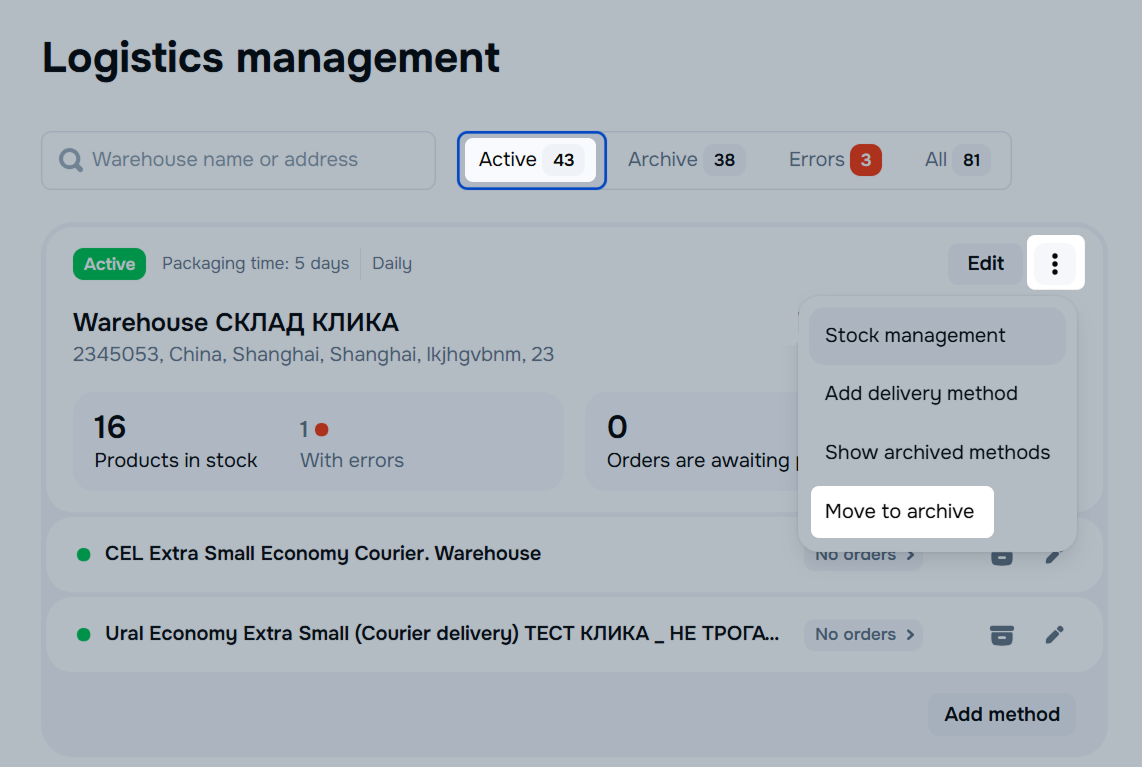Image resolution: width=1142 pixels, height=767 pixels.
Task: Click pencil icon for CEL Extra Small method
Action: point(1053,556)
